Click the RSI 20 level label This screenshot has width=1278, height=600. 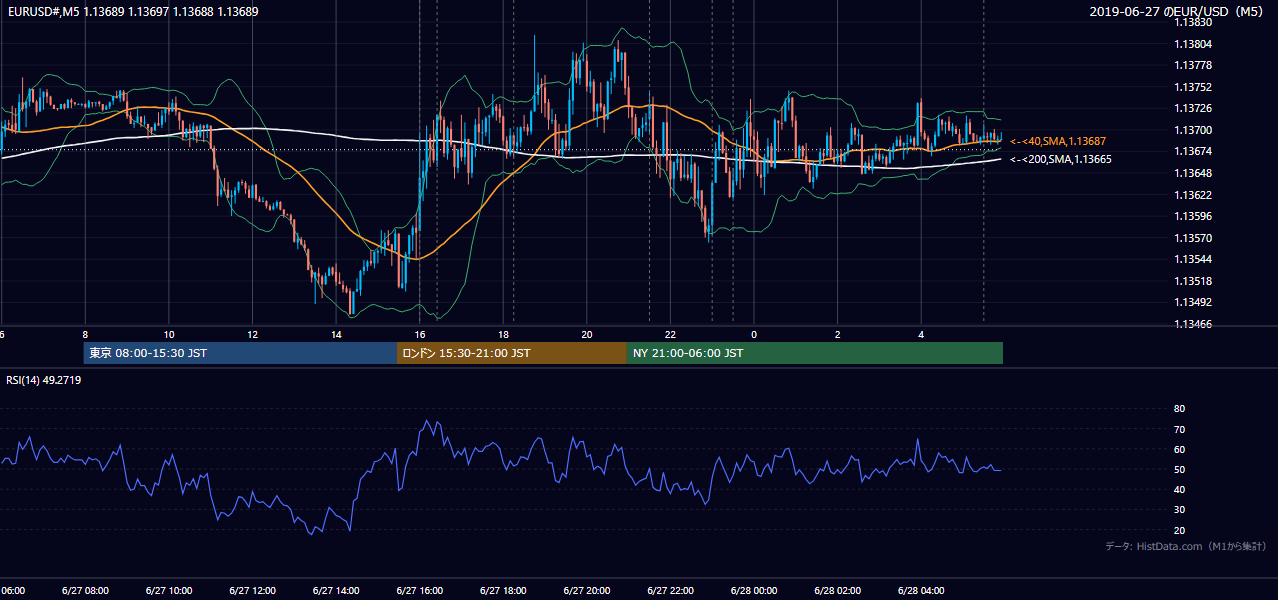point(1180,530)
